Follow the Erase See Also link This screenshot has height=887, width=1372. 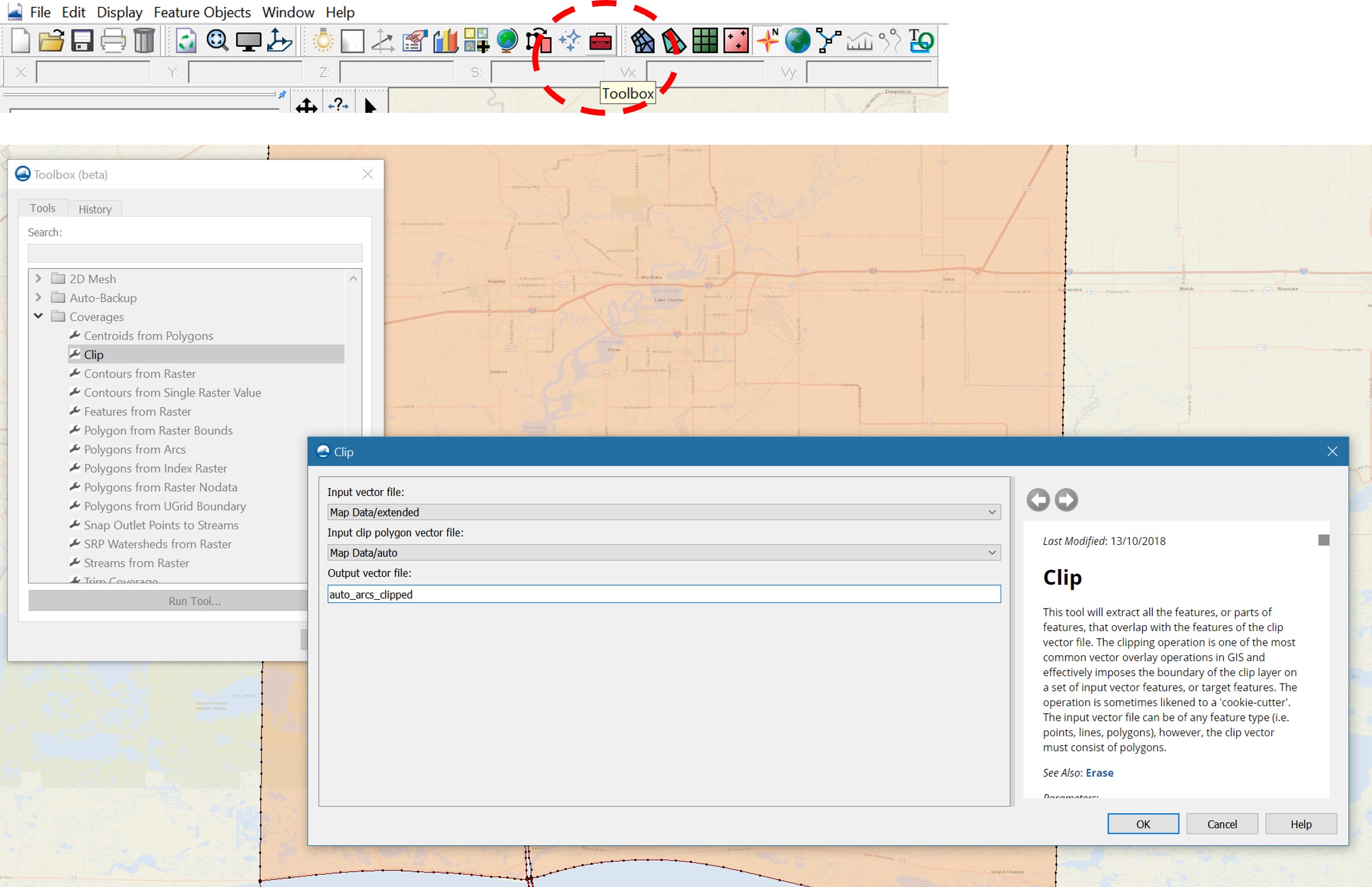[x=1099, y=773]
